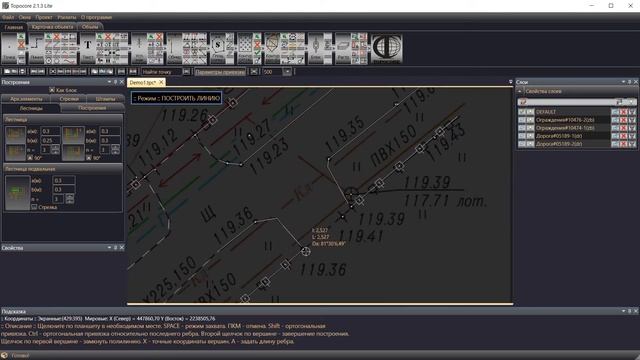Click the blue icon on DEFAULT layer row

coord(615,112)
